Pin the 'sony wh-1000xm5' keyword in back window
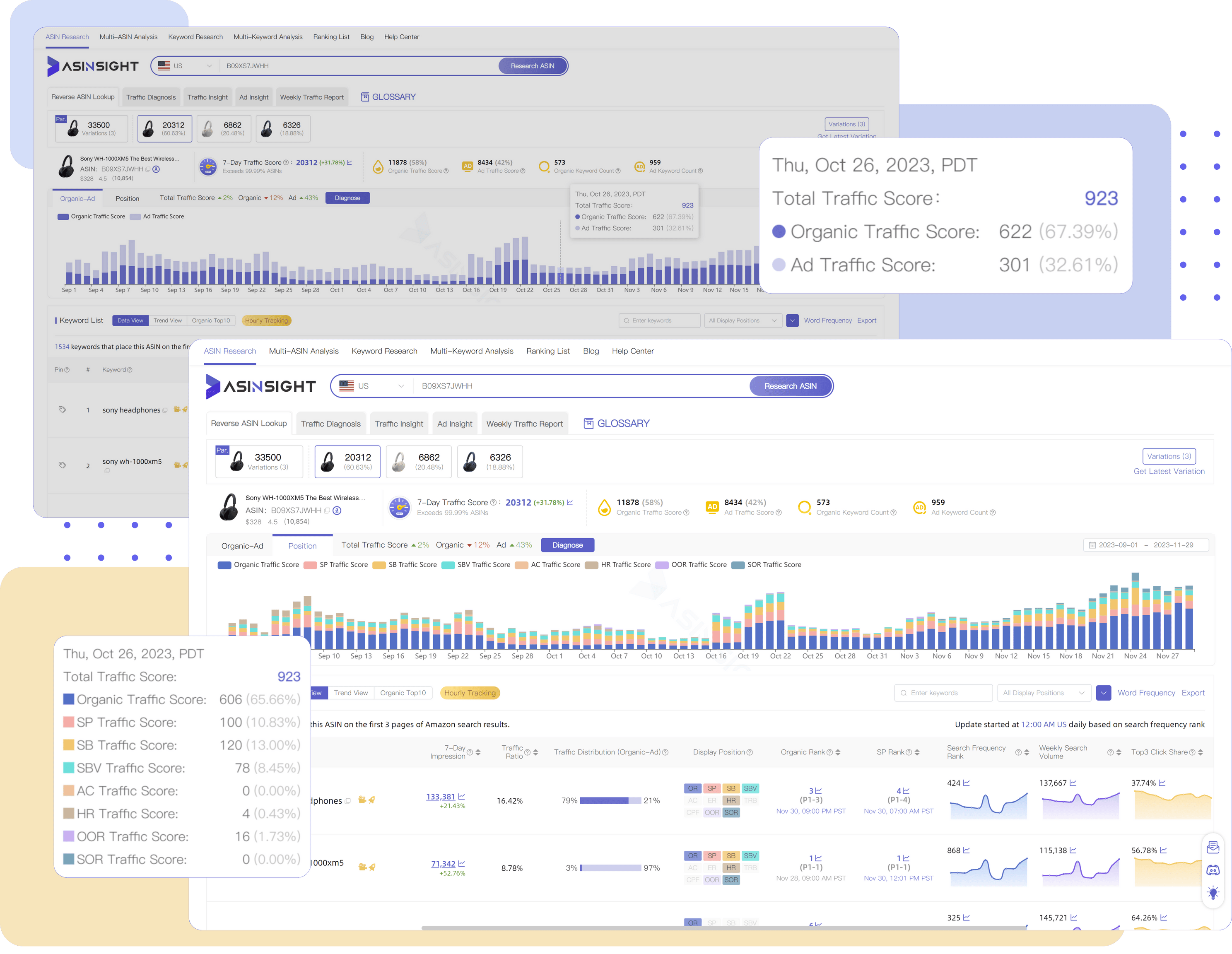This screenshot has width=1232, height=954. coord(63,465)
